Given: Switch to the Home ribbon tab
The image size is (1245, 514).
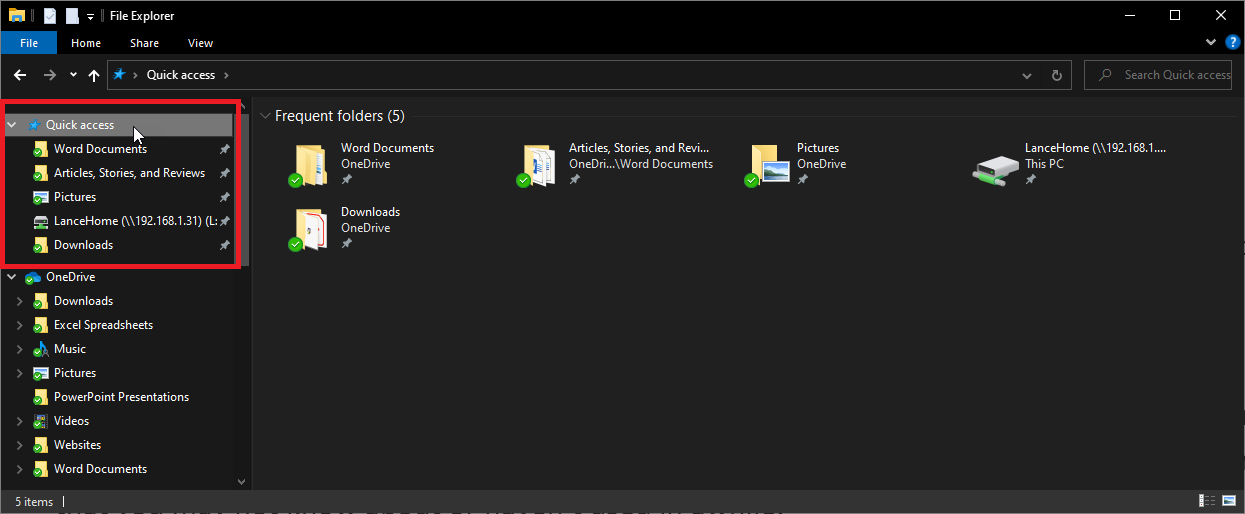Looking at the screenshot, I should (x=86, y=43).
